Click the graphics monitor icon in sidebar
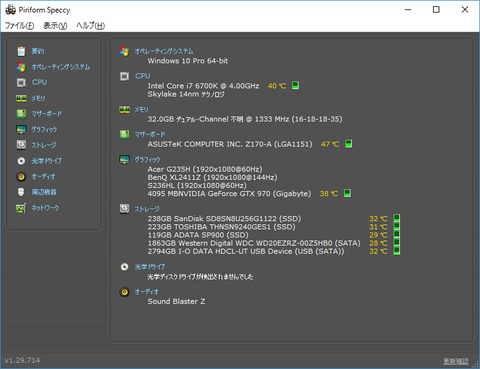Screen dimensions: 480x369 pyautogui.click(x=21, y=129)
